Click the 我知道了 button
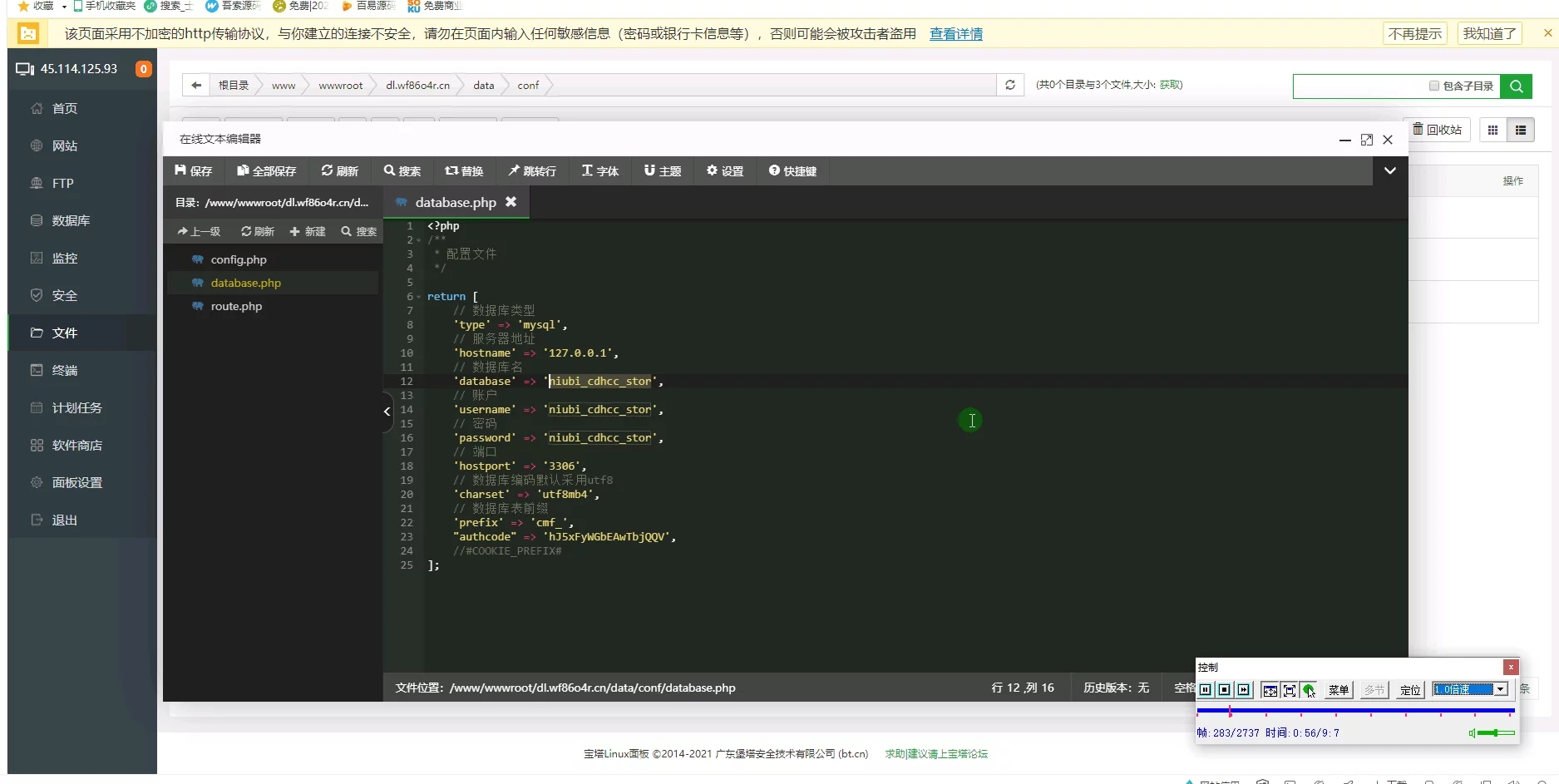The height and width of the screenshot is (784, 1559). tap(1489, 33)
